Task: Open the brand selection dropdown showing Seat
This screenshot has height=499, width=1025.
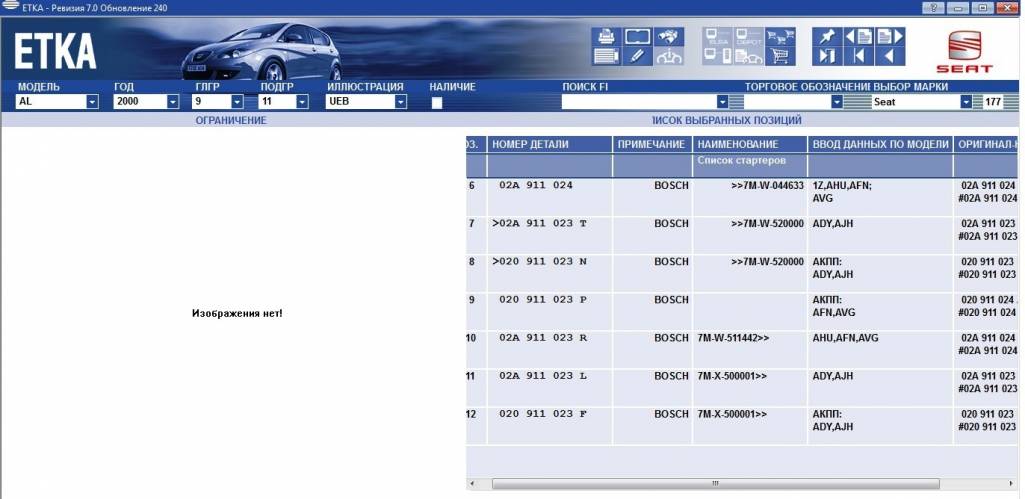Action: [x=965, y=102]
